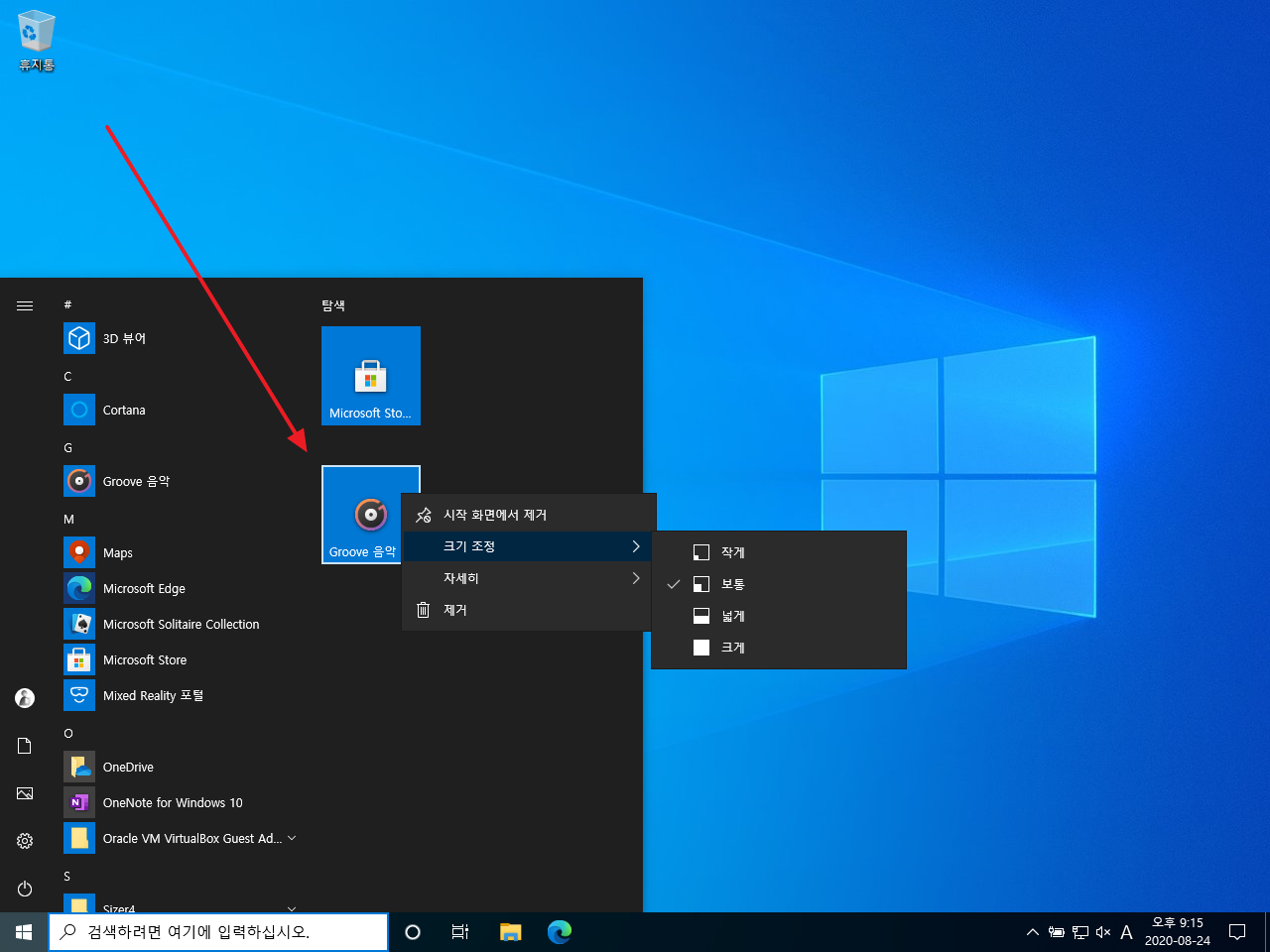Image resolution: width=1270 pixels, height=952 pixels.
Task: Open OneDrive from app list
Action: (x=181, y=767)
